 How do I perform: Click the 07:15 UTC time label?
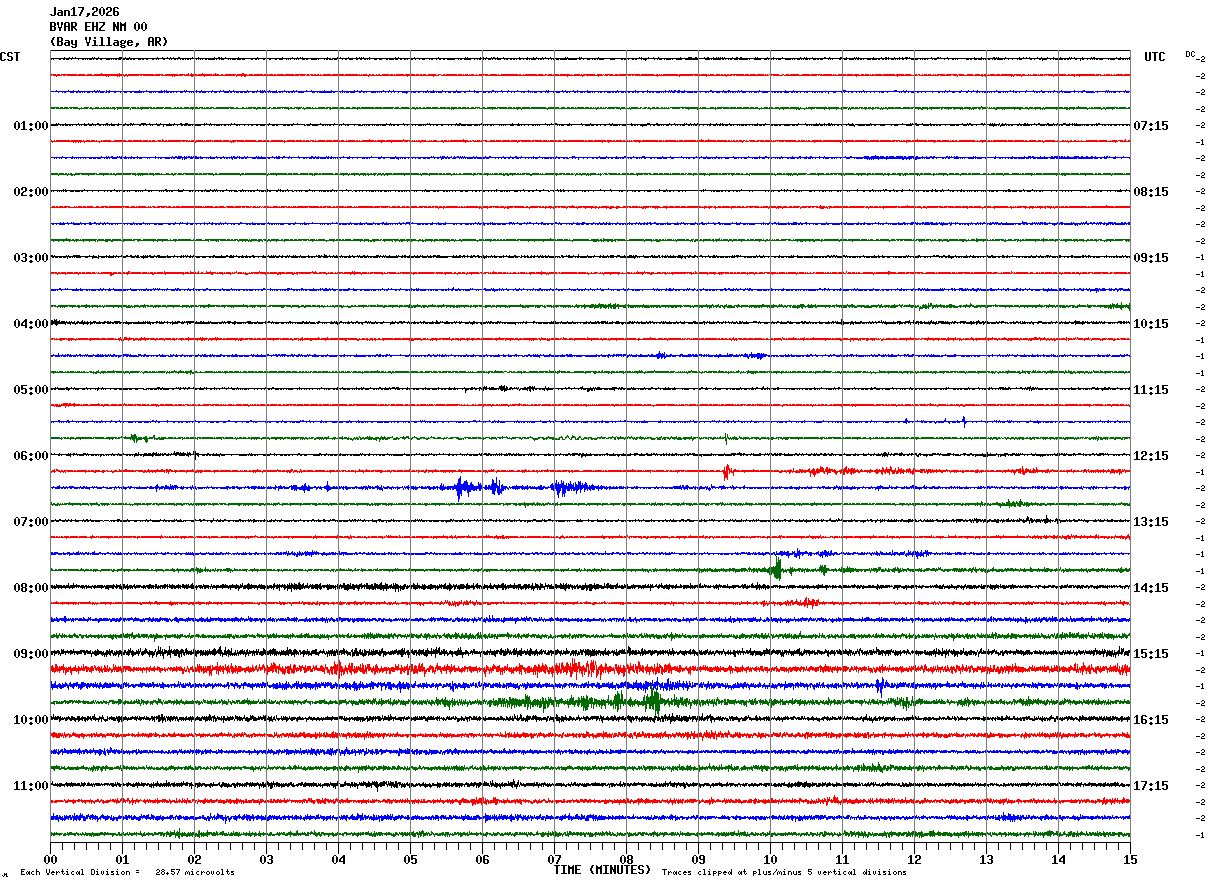pyautogui.click(x=1151, y=126)
